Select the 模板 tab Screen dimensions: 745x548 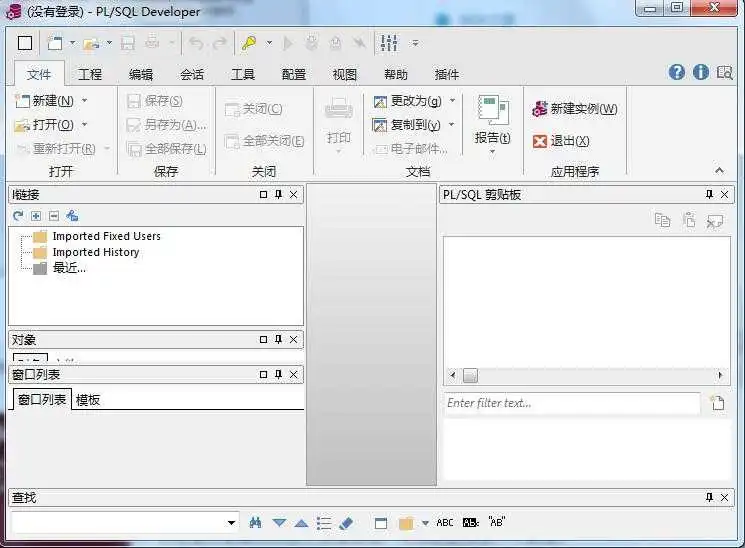click(x=88, y=400)
